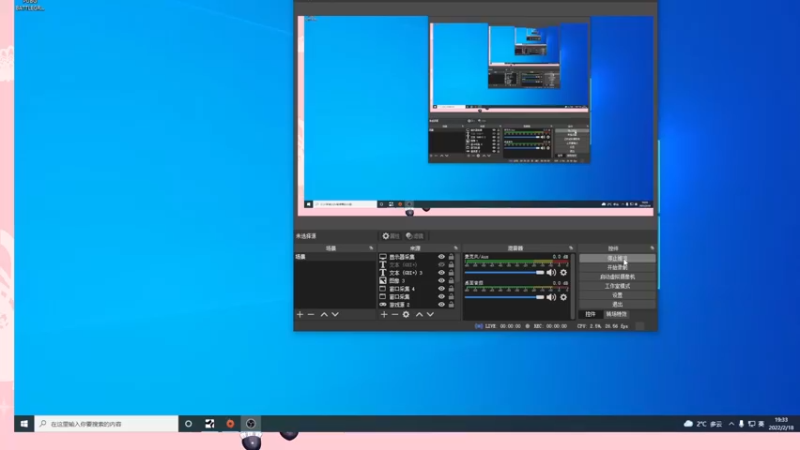Open 桌面音频 audio settings gear

point(563,297)
